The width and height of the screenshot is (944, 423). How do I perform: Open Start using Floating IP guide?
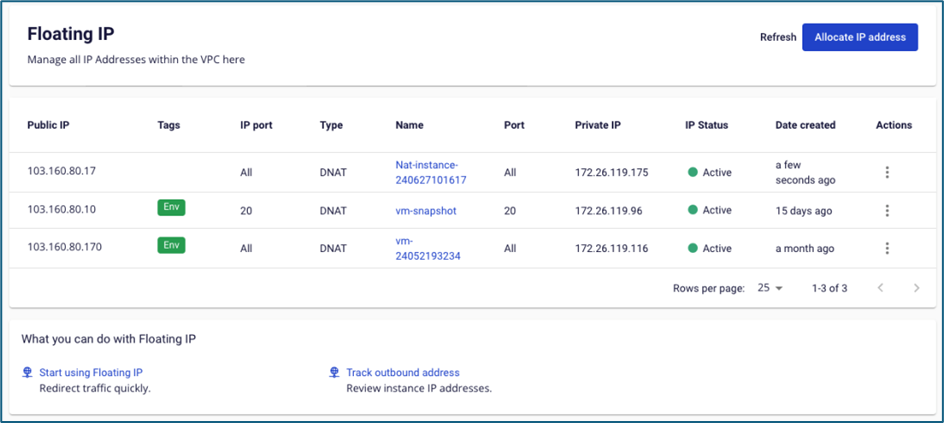pyautogui.click(x=90, y=372)
